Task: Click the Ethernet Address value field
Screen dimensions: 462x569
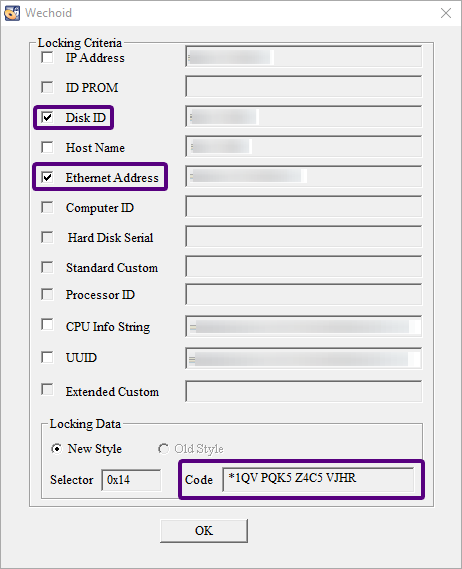Action: click(304, 176)
